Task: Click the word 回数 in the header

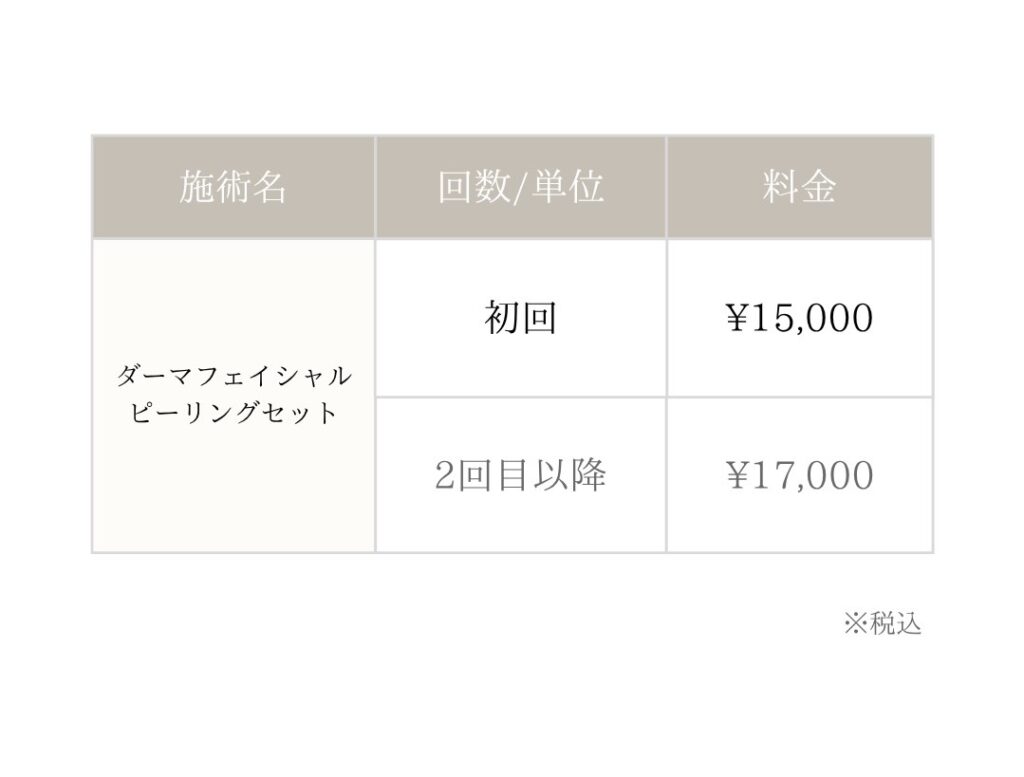Action: tap(474, 188)
